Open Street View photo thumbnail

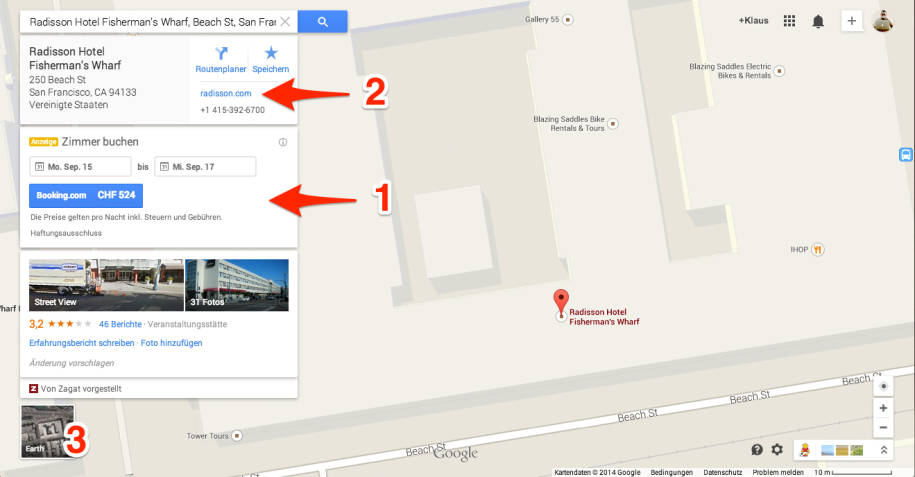pyautogui.click(x=106, y=285)
